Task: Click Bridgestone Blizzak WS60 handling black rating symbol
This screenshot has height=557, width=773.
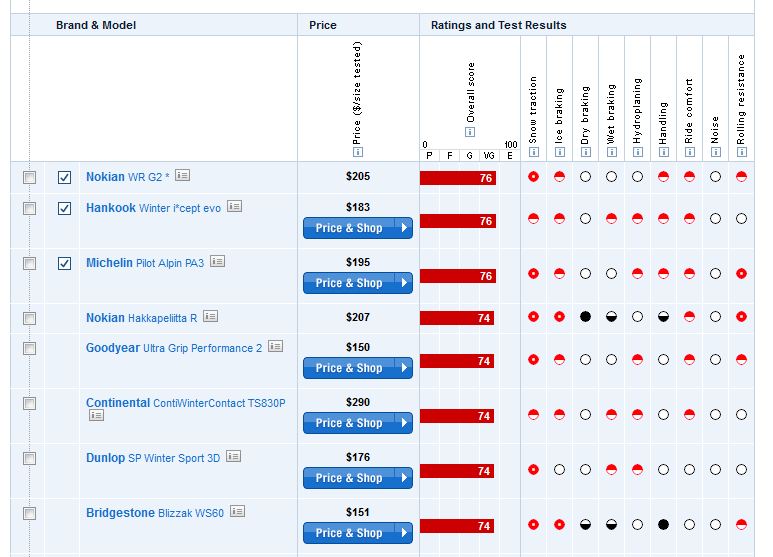Action: point(664,524)
